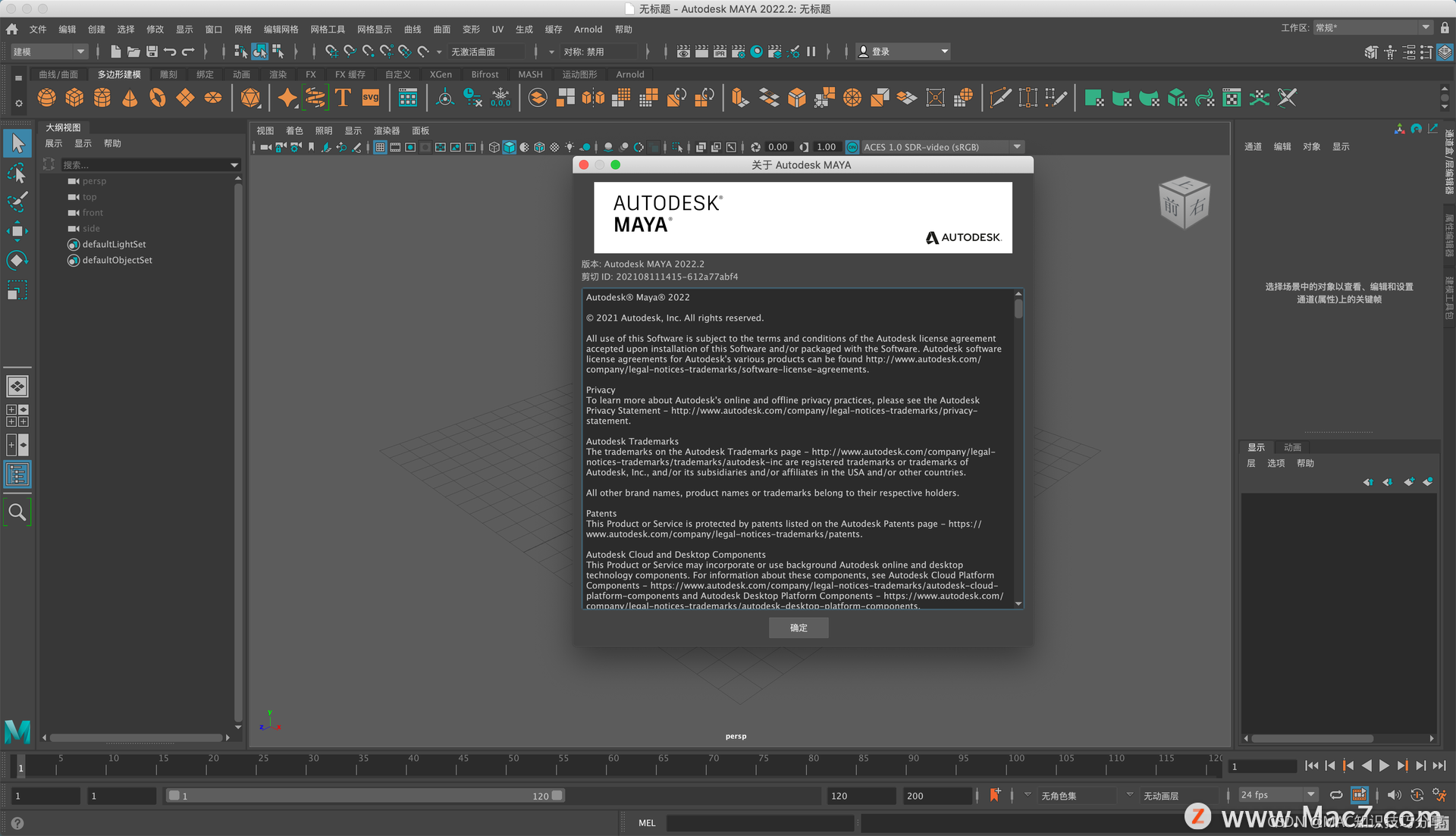Image resolution: width=1456 pixels, height=836 pixels.
Task: Click the SVG import shelf icon
Action: point(371,98)
